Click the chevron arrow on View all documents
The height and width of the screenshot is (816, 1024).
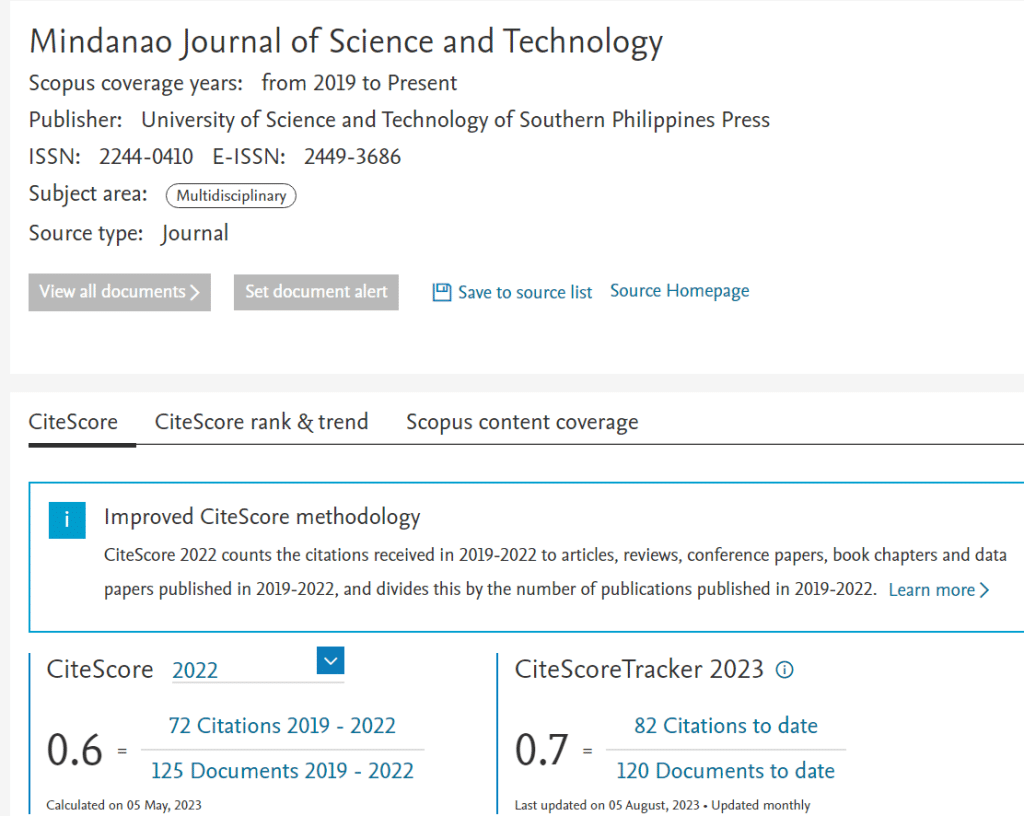pyautogui.click(x=196, y=291)
